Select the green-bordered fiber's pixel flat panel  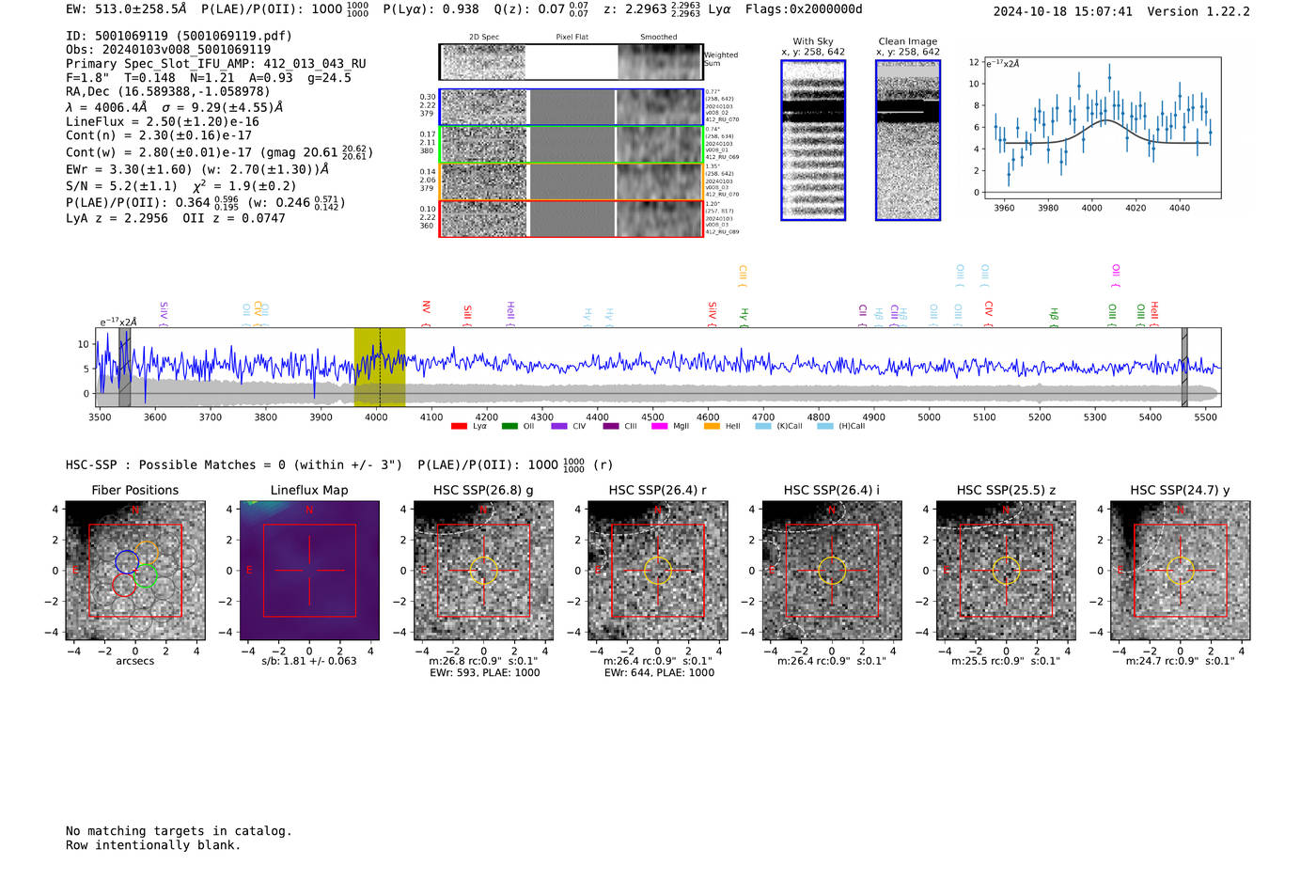(572, 145)
